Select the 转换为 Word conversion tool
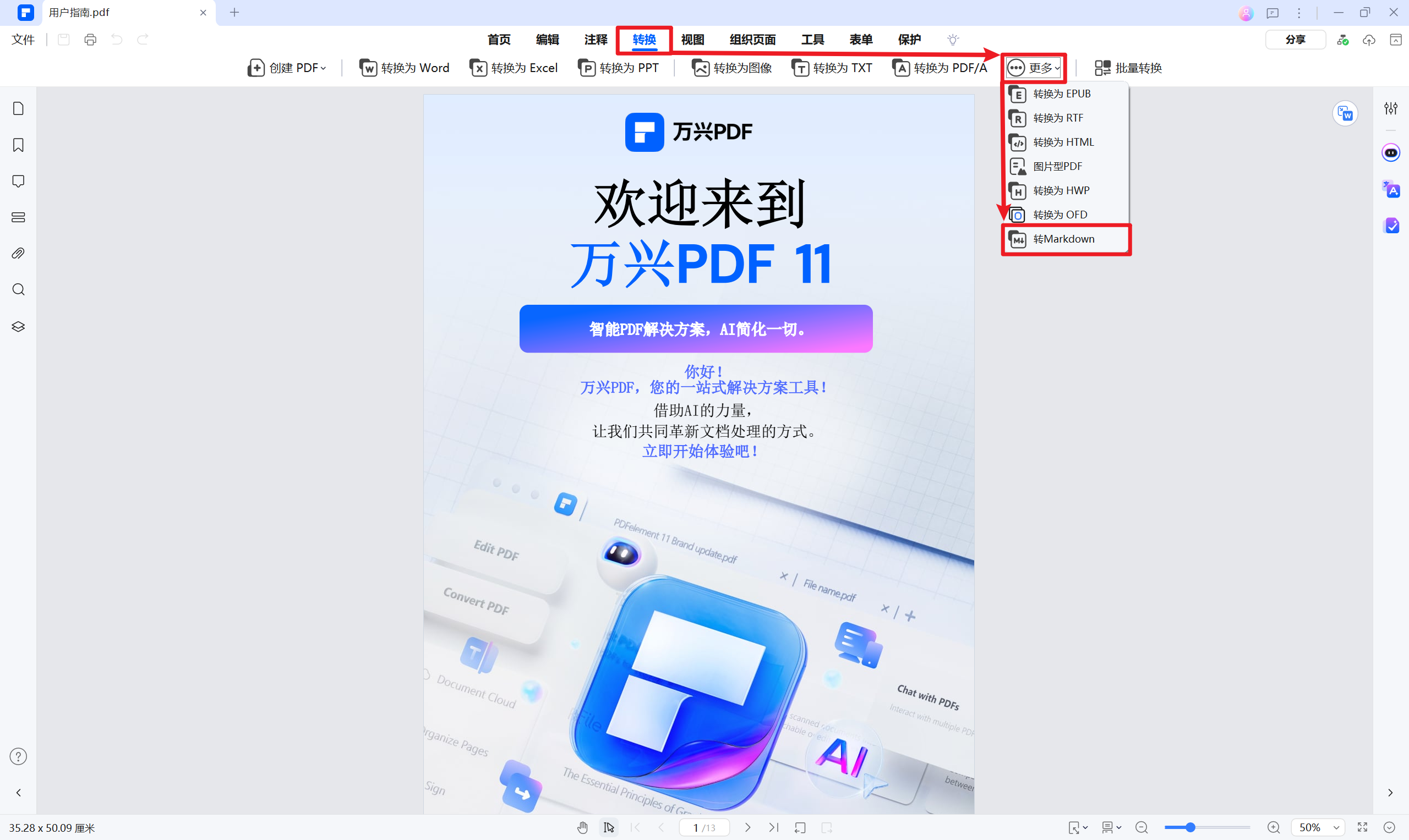The width and height of the screenshot is (1409, 840). coord(404,67)
